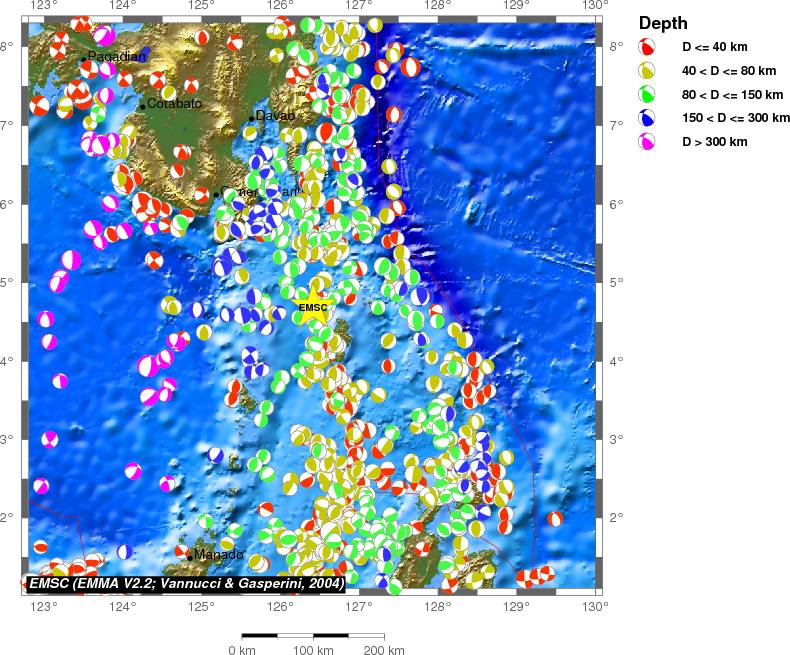Viewport: 790px width, 655px height.
Task: Click the black city dot beside Manado
Action: (189, 556)
